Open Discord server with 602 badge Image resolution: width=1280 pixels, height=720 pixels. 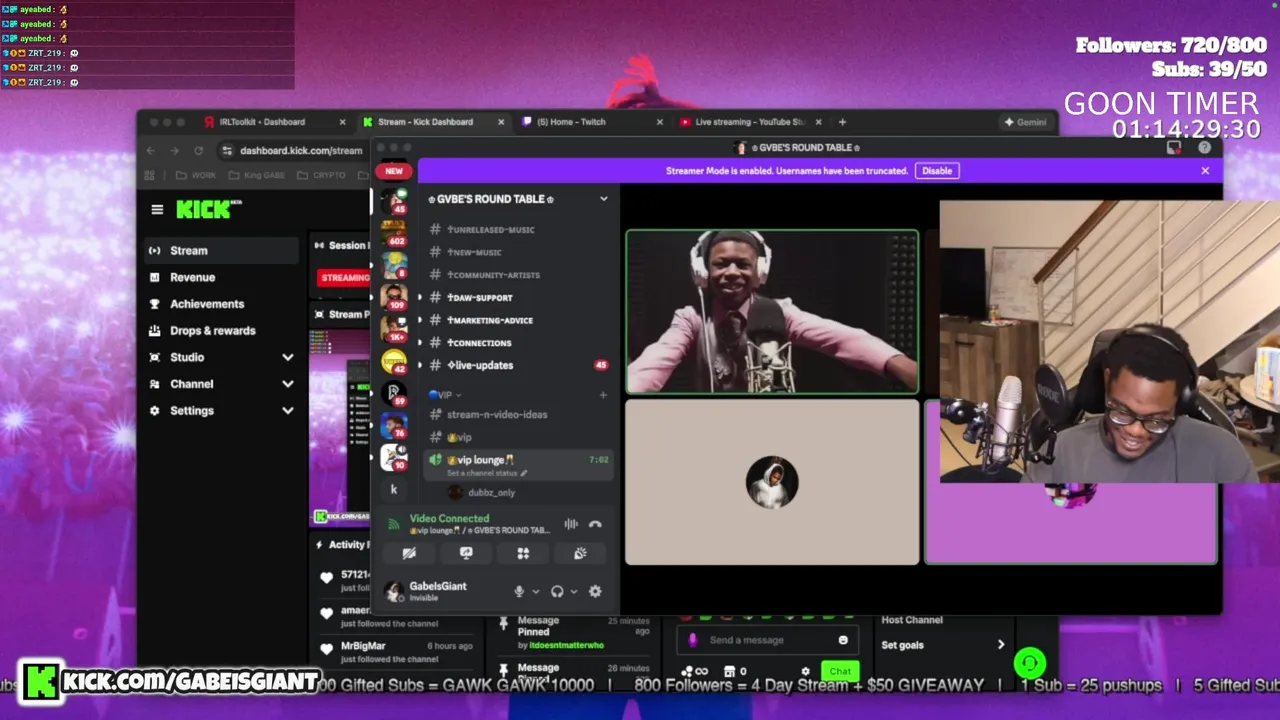pyautogui.click(x=394, y=233)
